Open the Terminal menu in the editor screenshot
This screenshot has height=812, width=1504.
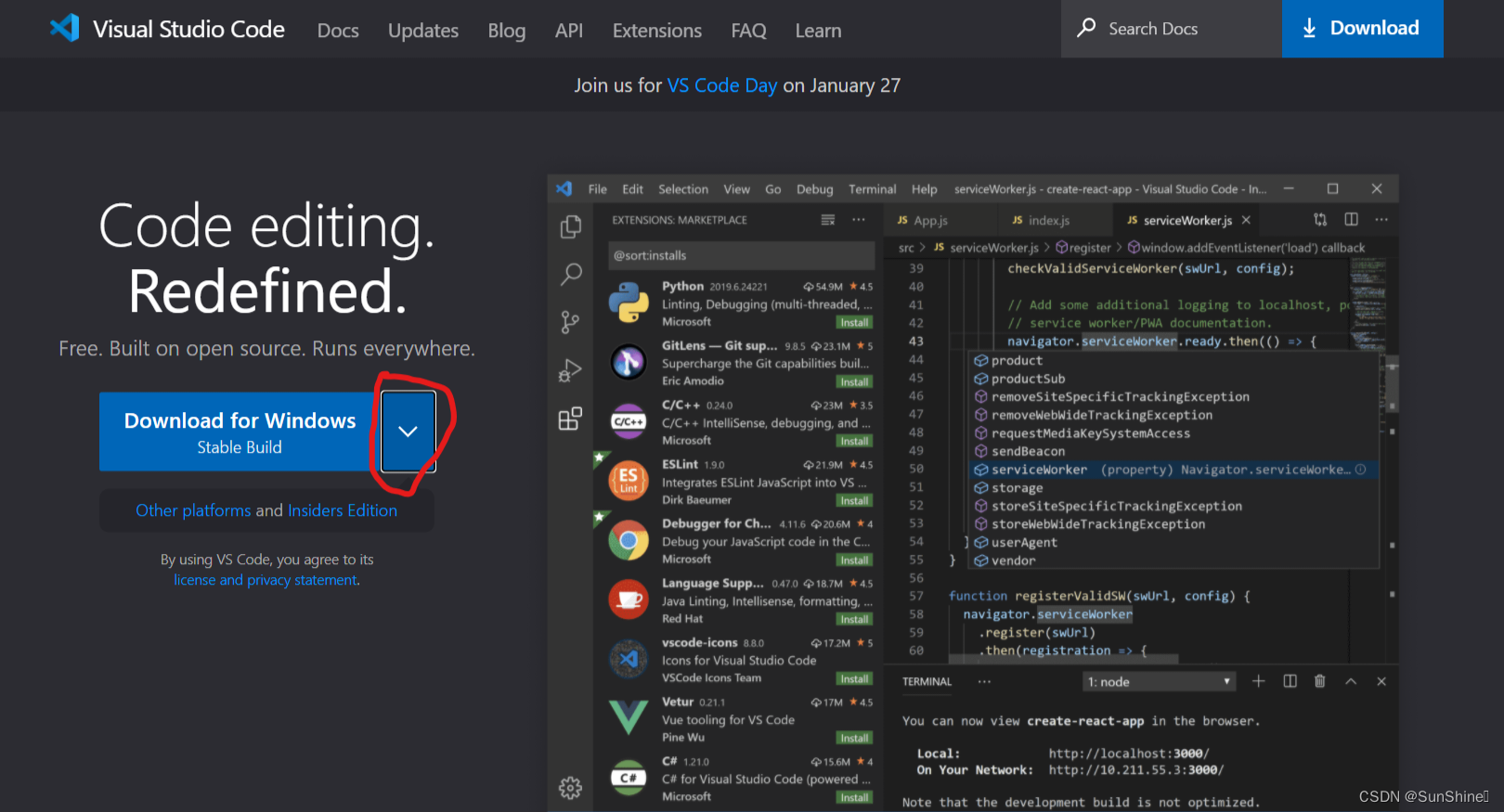tap(873, 189)
